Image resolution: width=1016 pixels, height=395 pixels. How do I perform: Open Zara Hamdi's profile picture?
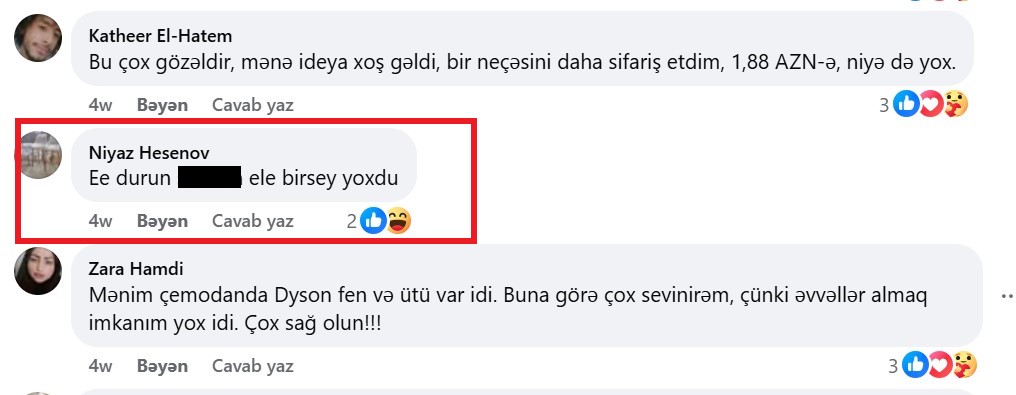coord(38,271)
